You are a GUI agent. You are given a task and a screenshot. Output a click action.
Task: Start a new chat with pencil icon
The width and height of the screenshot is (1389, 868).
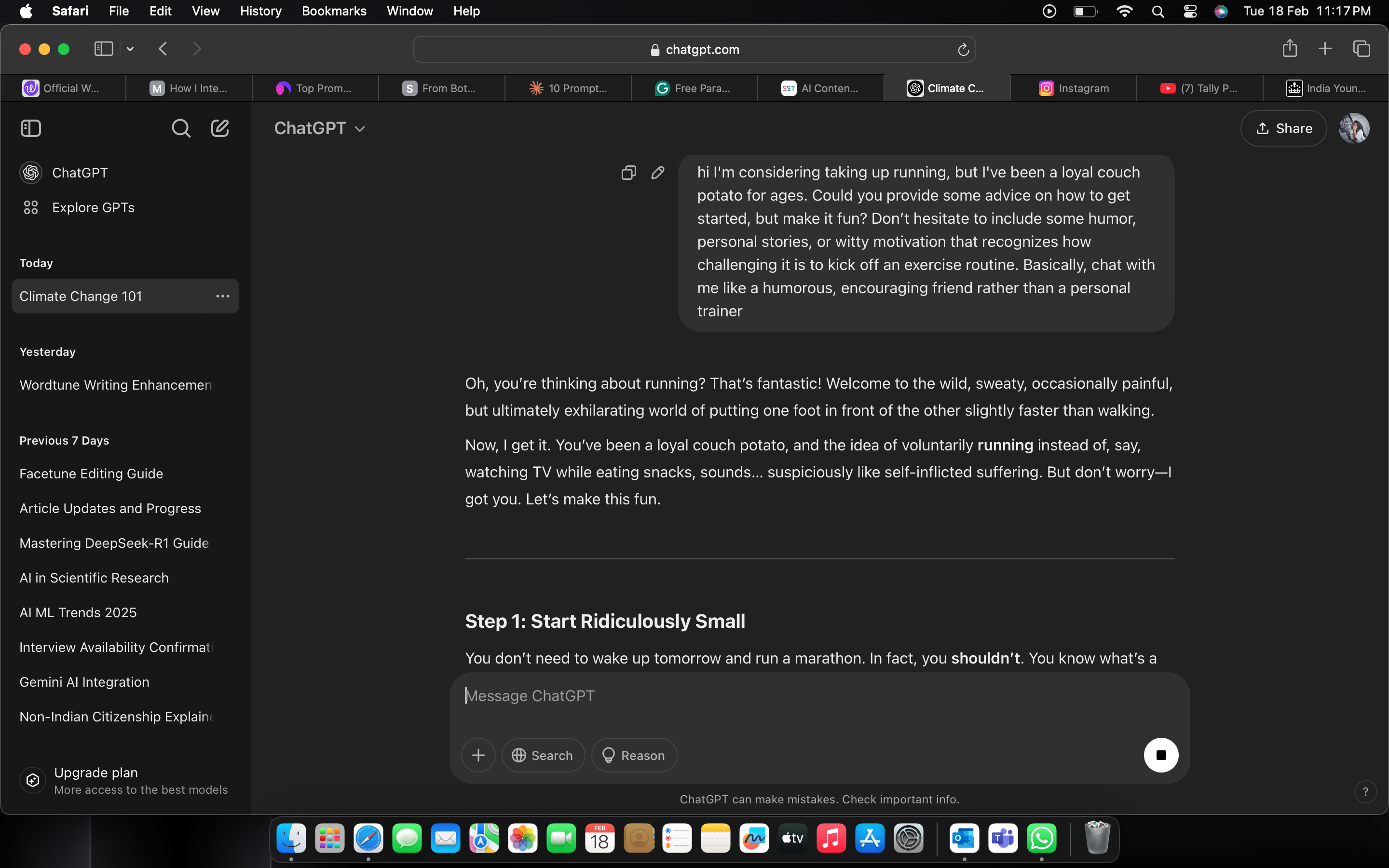coord(220,128)
